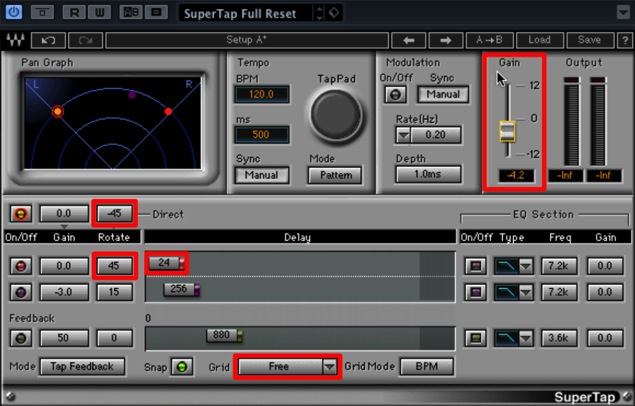Click the Modulation Sync Manual button
The height and width of the screenshot is (406, 635).
pos(443,94)
